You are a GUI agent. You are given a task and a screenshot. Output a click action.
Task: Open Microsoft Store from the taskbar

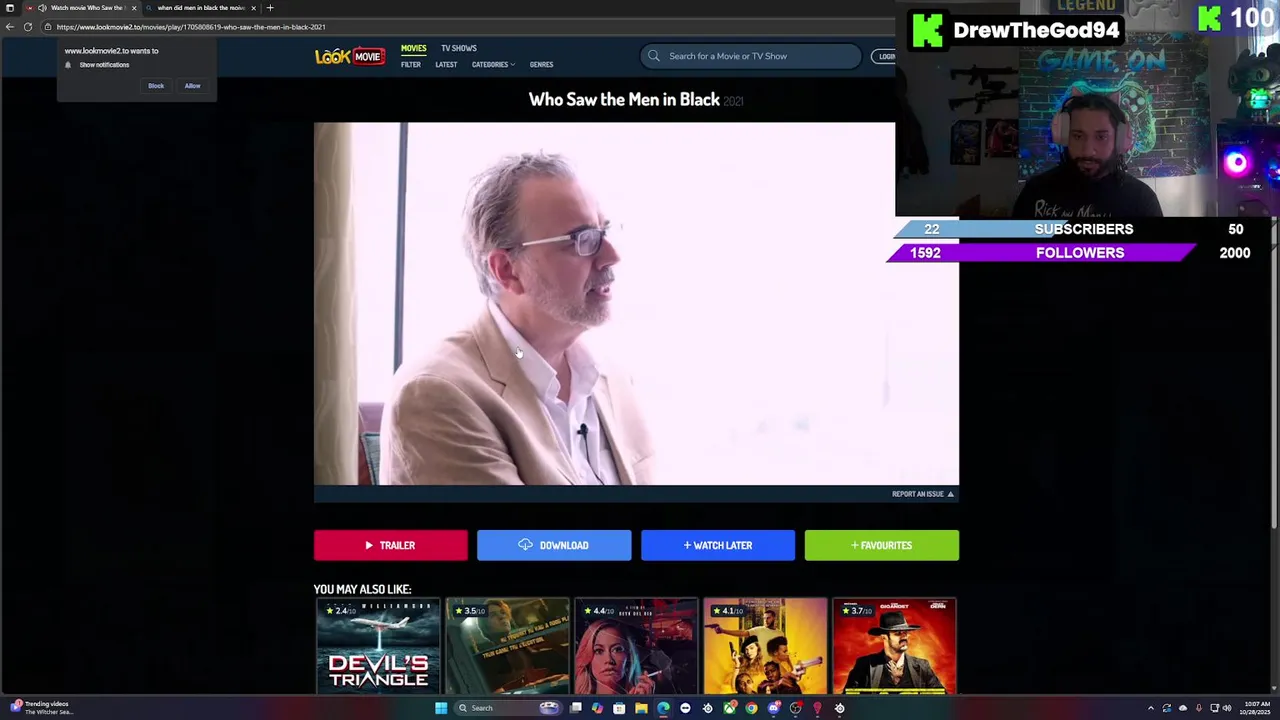tap(619, 708)
